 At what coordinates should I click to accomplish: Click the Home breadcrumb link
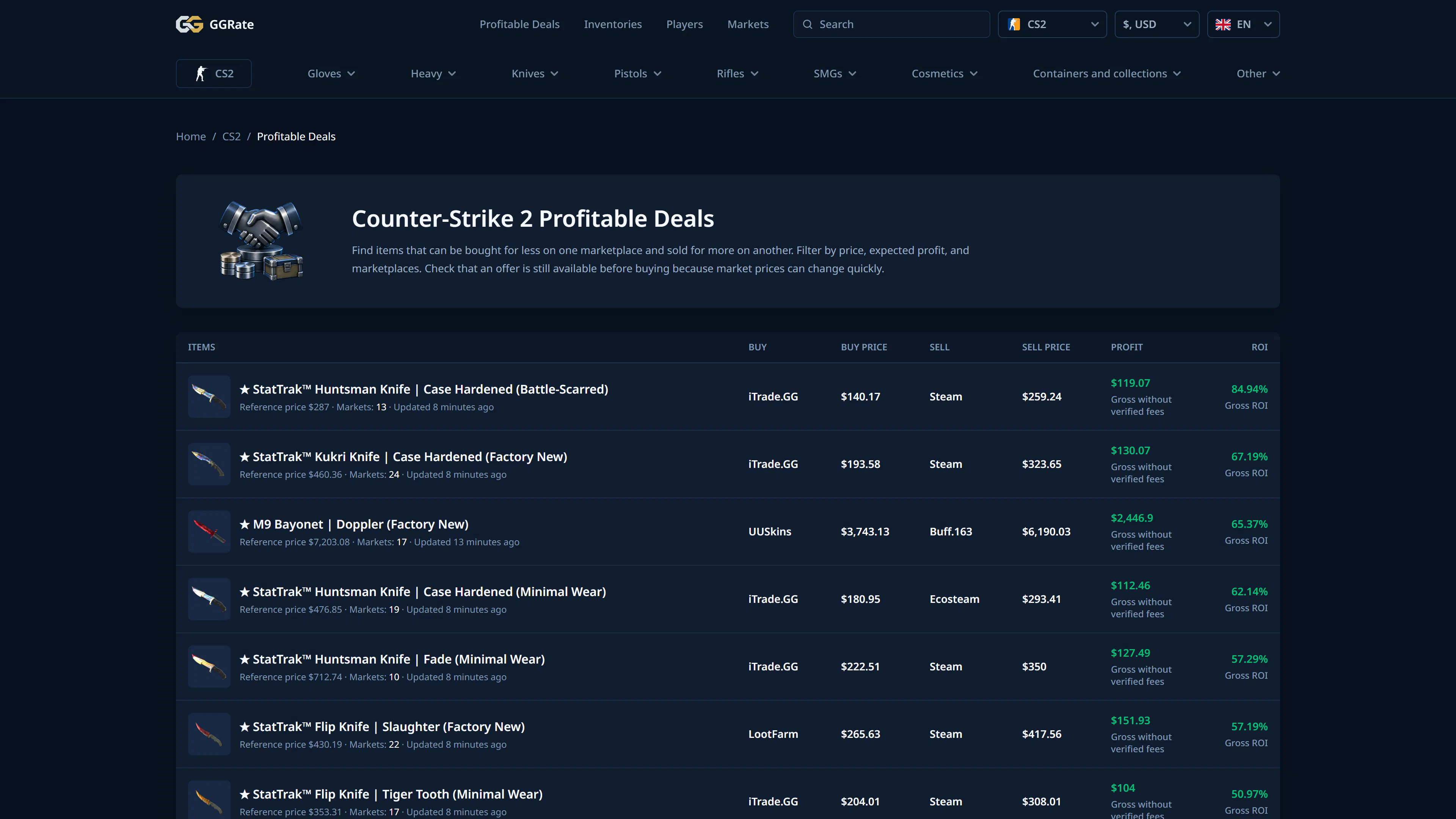tap(191, 136)
